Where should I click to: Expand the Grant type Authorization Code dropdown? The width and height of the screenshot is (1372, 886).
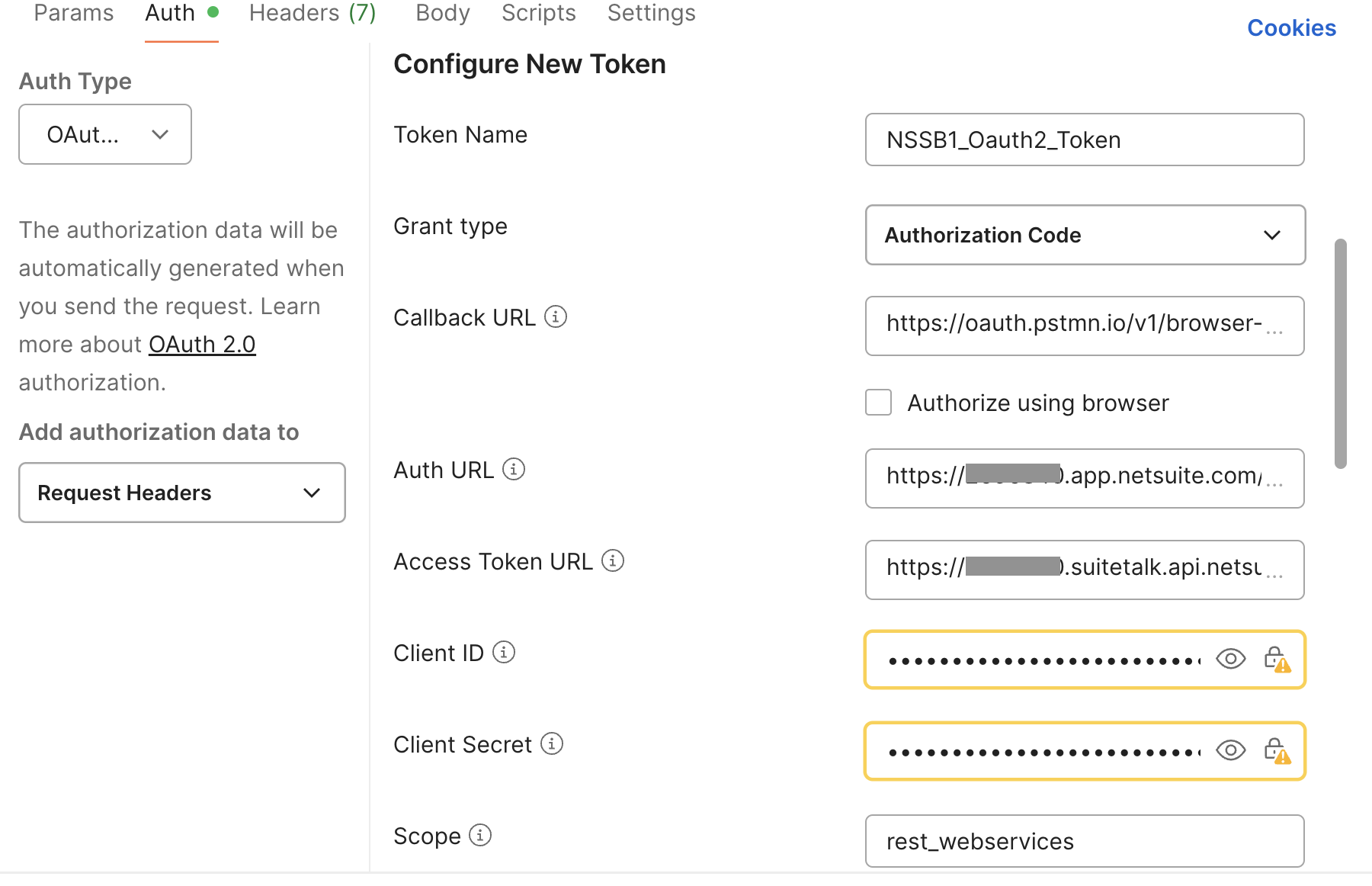coord(1085,235)
